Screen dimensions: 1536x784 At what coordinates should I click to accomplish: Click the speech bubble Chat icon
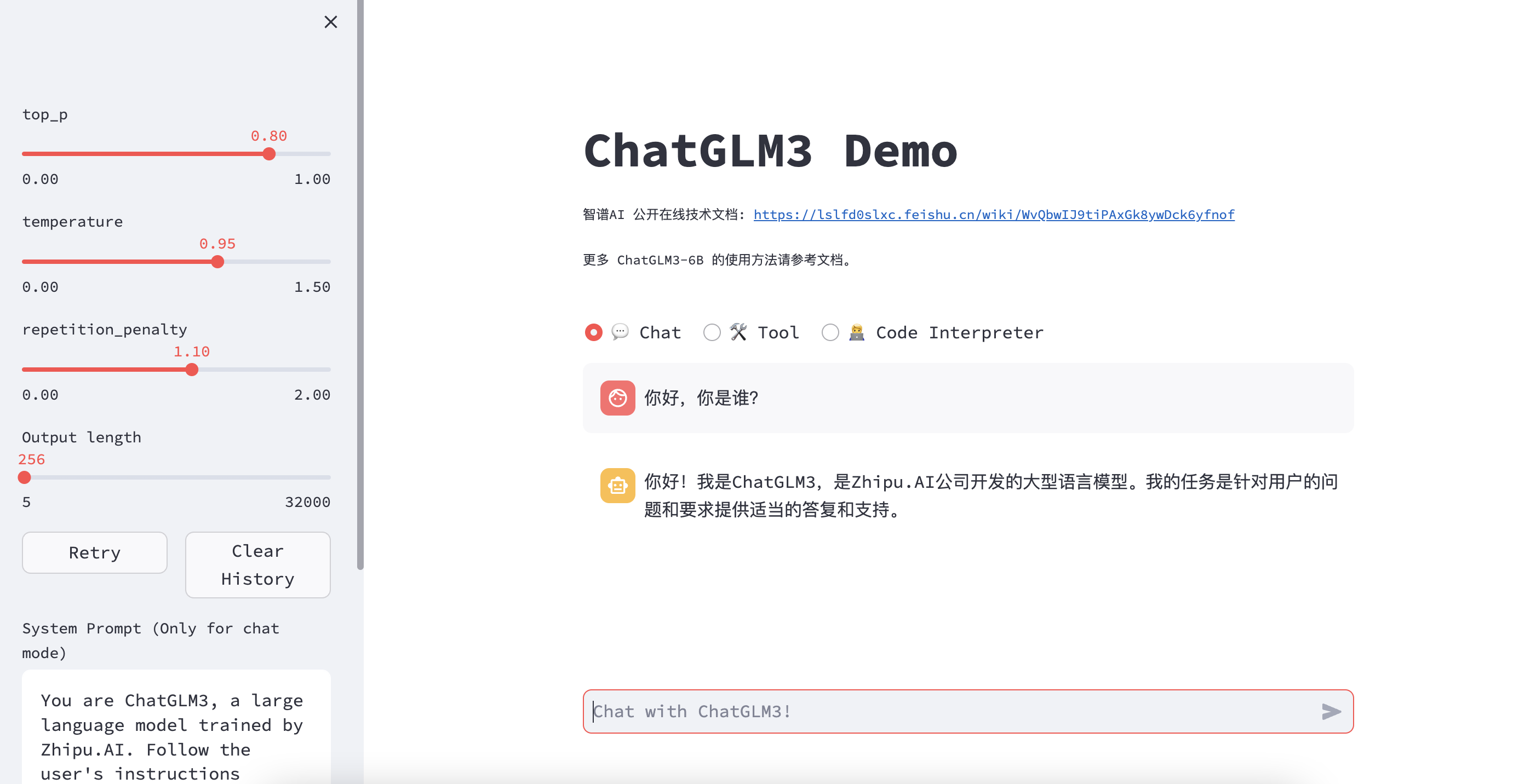tap(620, 332)
